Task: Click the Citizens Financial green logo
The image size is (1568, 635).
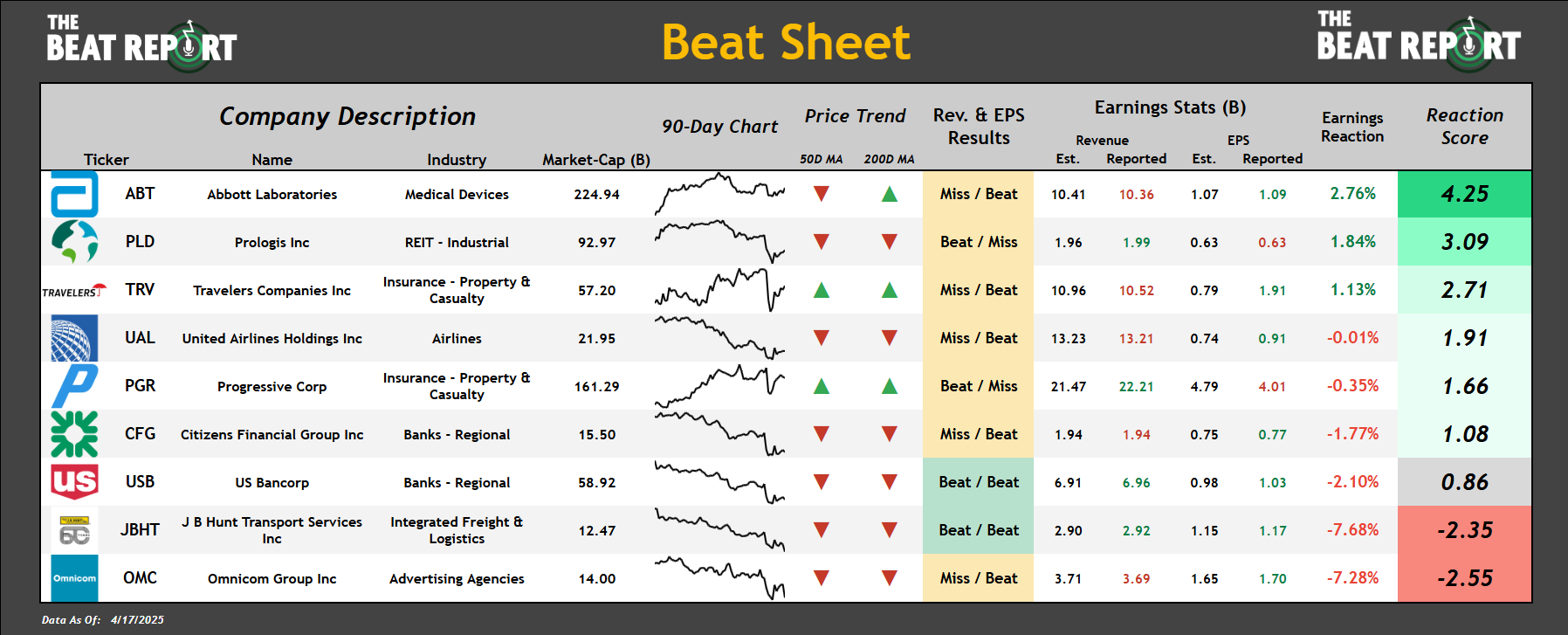Action: click(74, 434)
